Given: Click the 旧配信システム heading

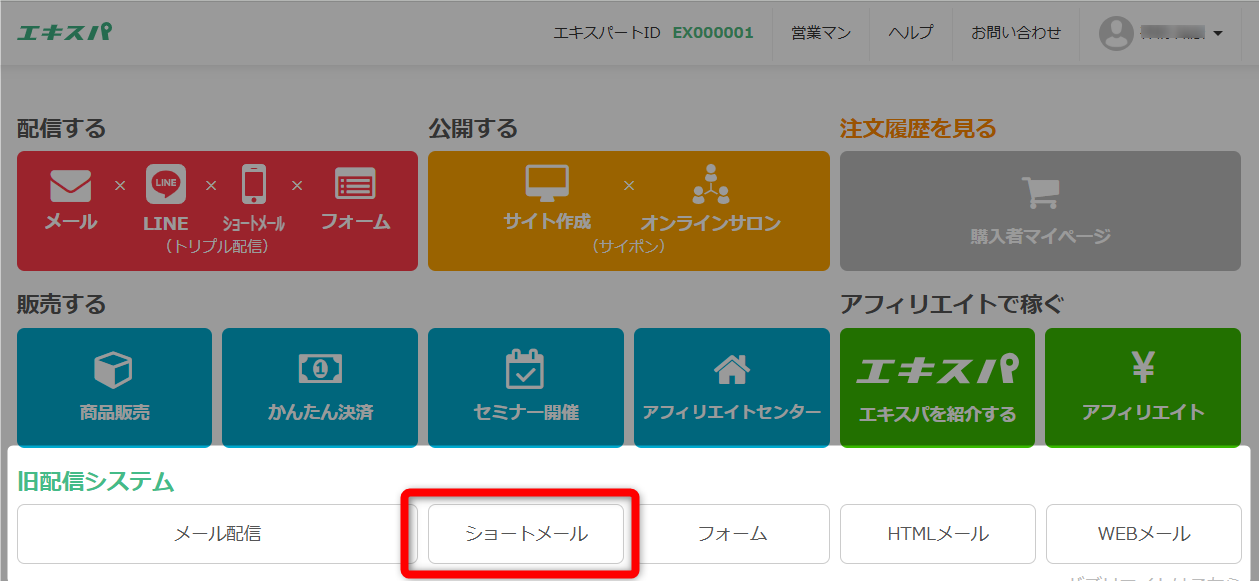Looking at the screenshot, I should click(x=96, y=482).
